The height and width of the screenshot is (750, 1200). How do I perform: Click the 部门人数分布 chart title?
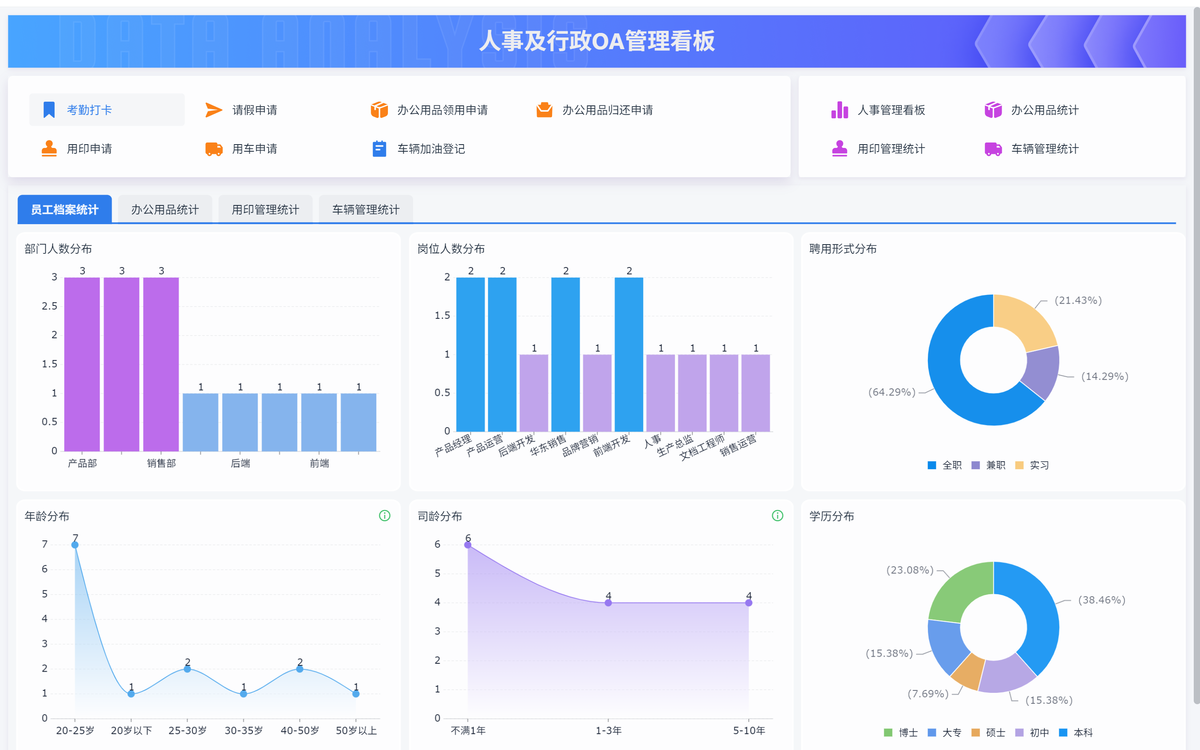(58, 249)
